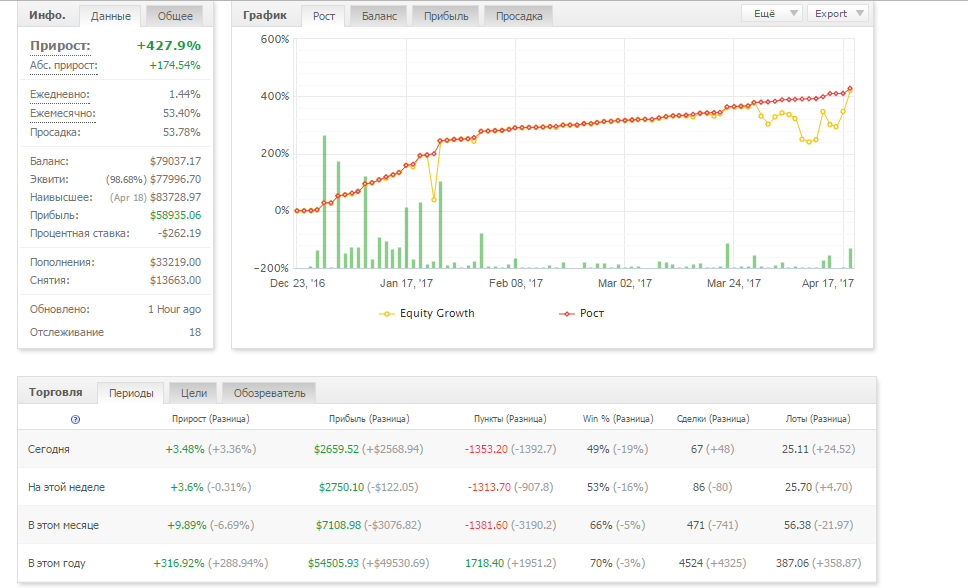The height and width of the screenshot is (588, 968).
Task: Click this month's profit $7108.98
Action: [338, 526]
